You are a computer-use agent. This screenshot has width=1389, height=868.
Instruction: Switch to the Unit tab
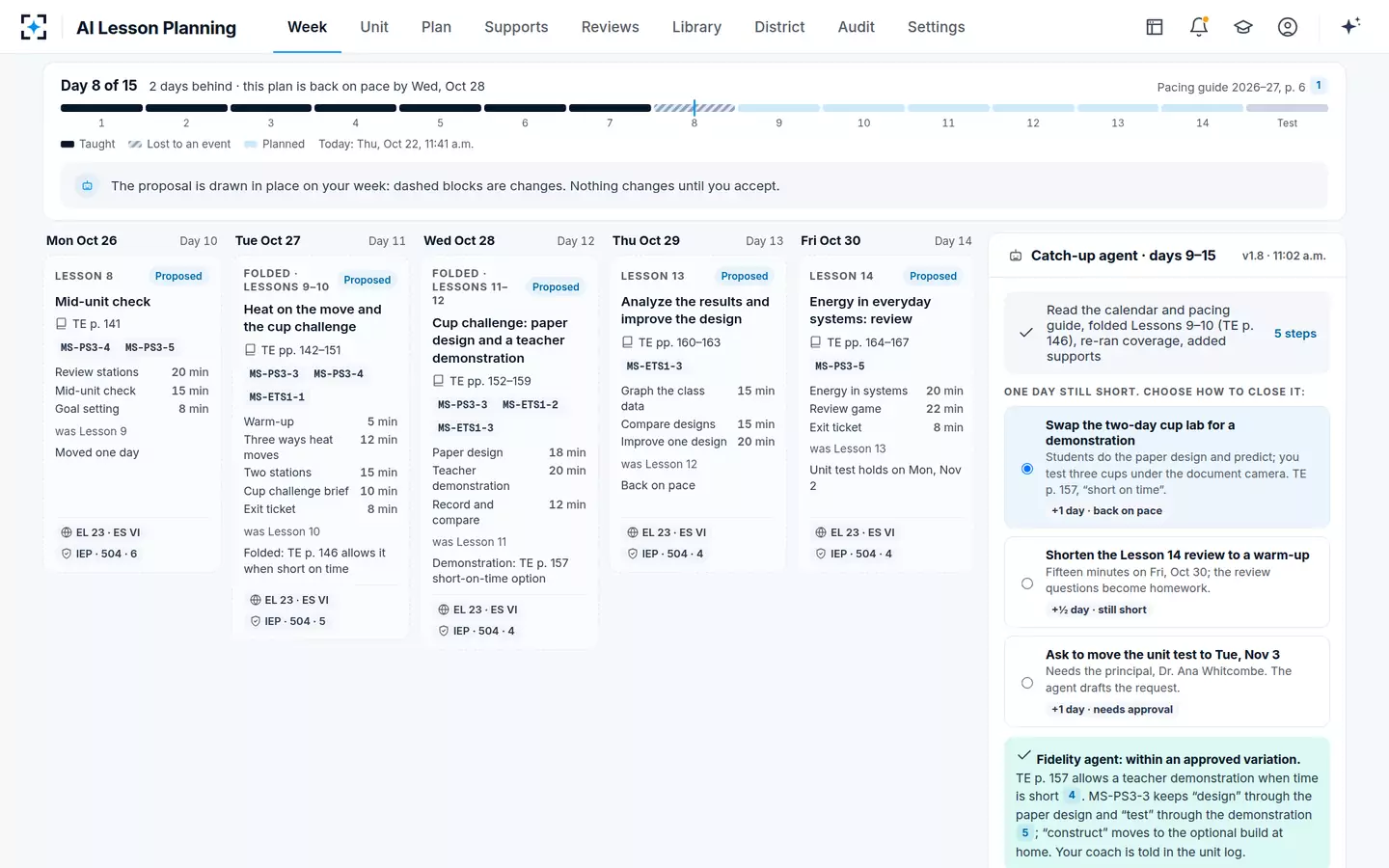click(x=374, y=27)
